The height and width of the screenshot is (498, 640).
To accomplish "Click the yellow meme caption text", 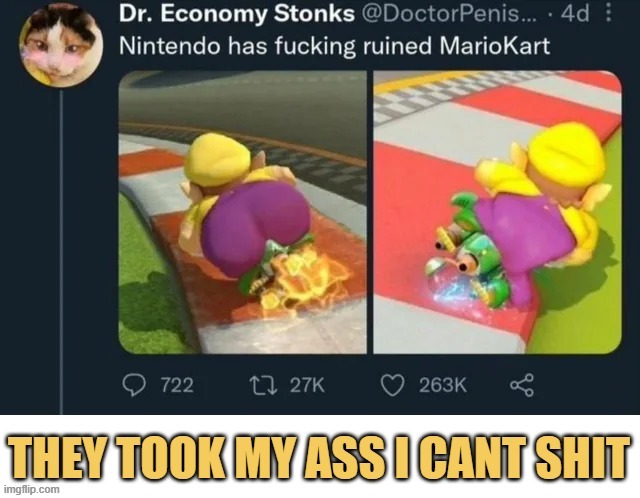I will tap(320, 454).
